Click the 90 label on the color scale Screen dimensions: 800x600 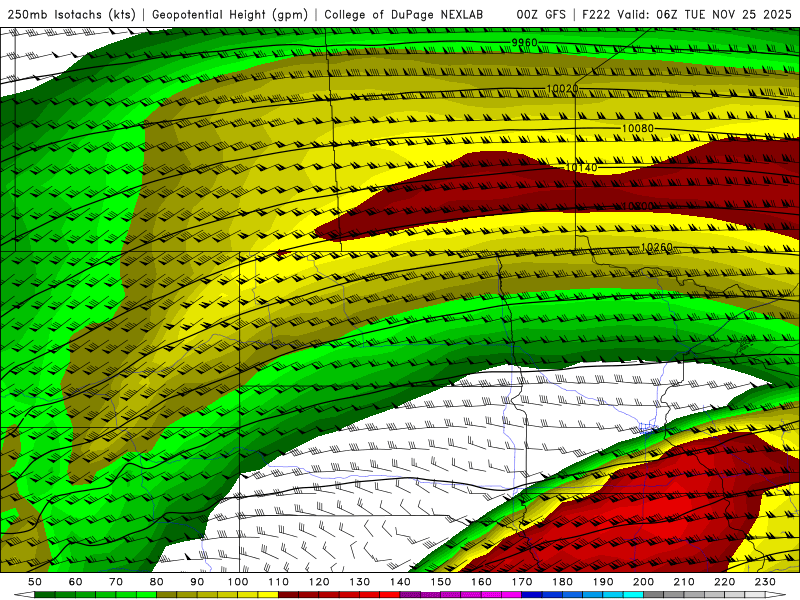pos(197,582)
